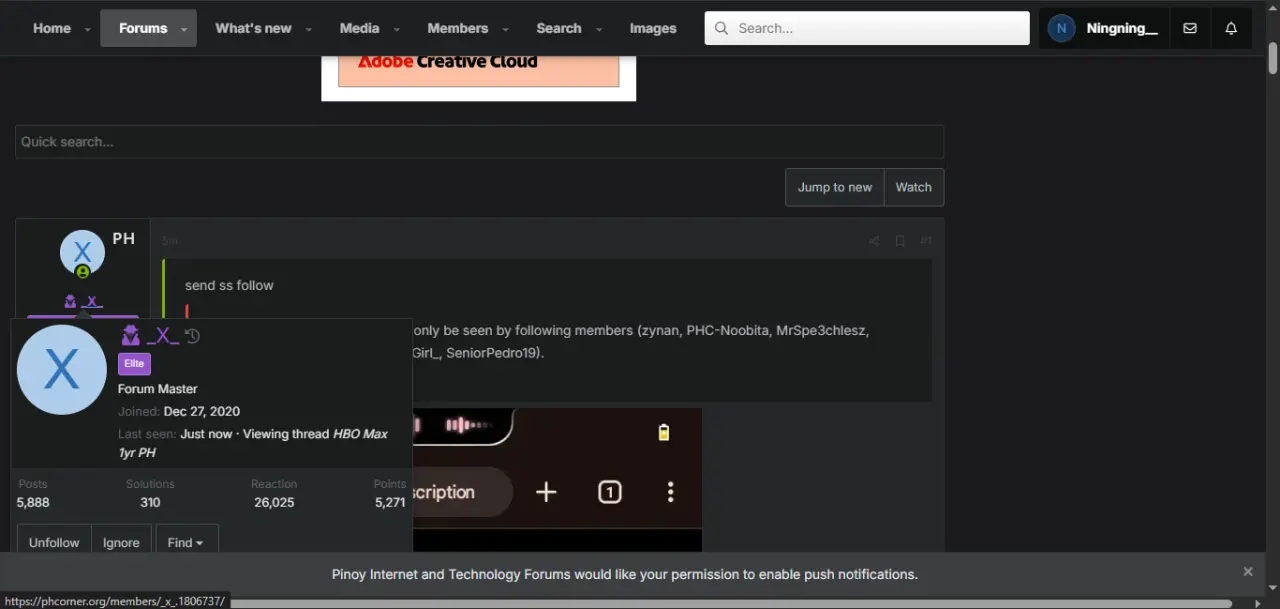Click the Forum Master title text

pos(158,388)
